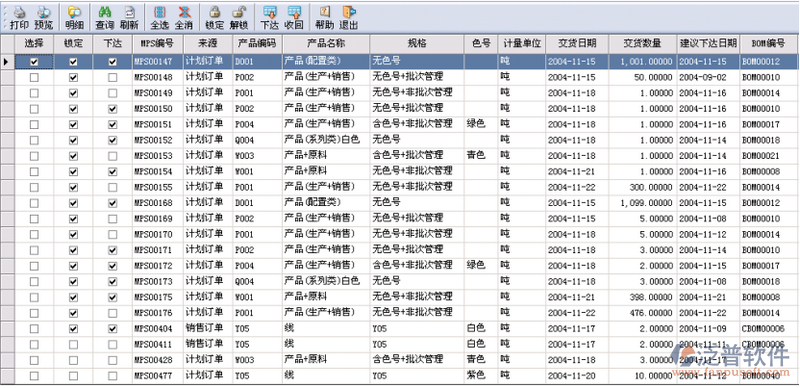This screenshot has height=388, width=800.
Task: Refresh list with 刷新 icon
Action: pos(129,17)
